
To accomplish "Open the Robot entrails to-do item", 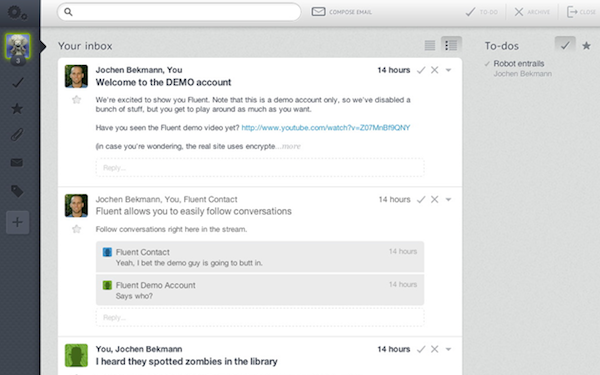I will (x=518, y=64).
